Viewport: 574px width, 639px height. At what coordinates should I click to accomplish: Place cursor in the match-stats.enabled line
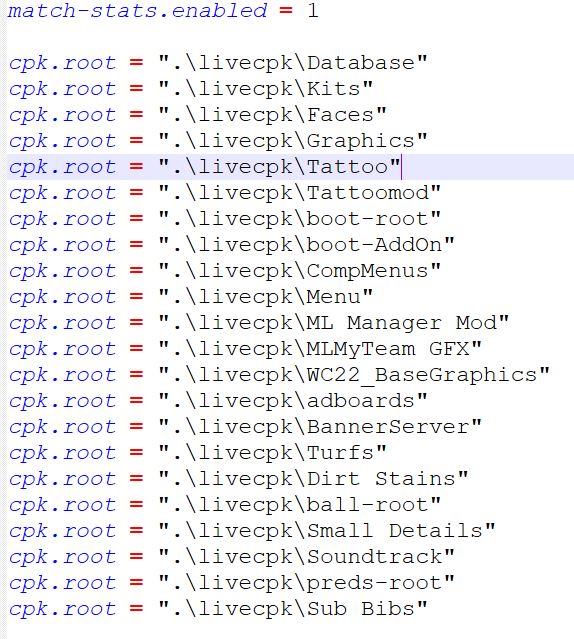(x=163, y=11)
